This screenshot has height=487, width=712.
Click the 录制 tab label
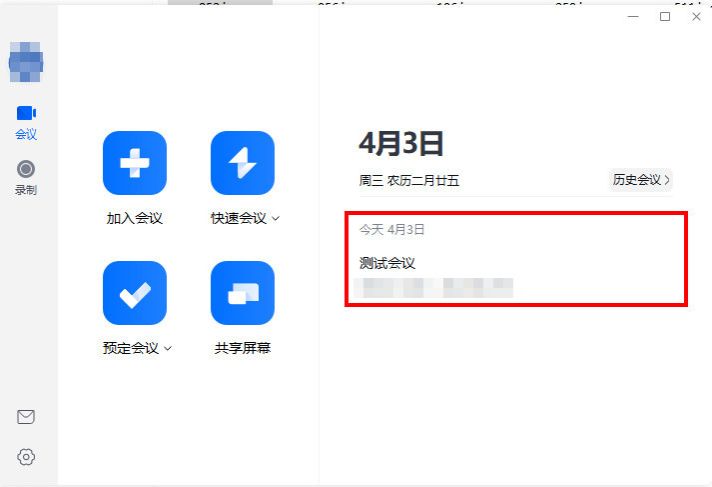(26, 190)
